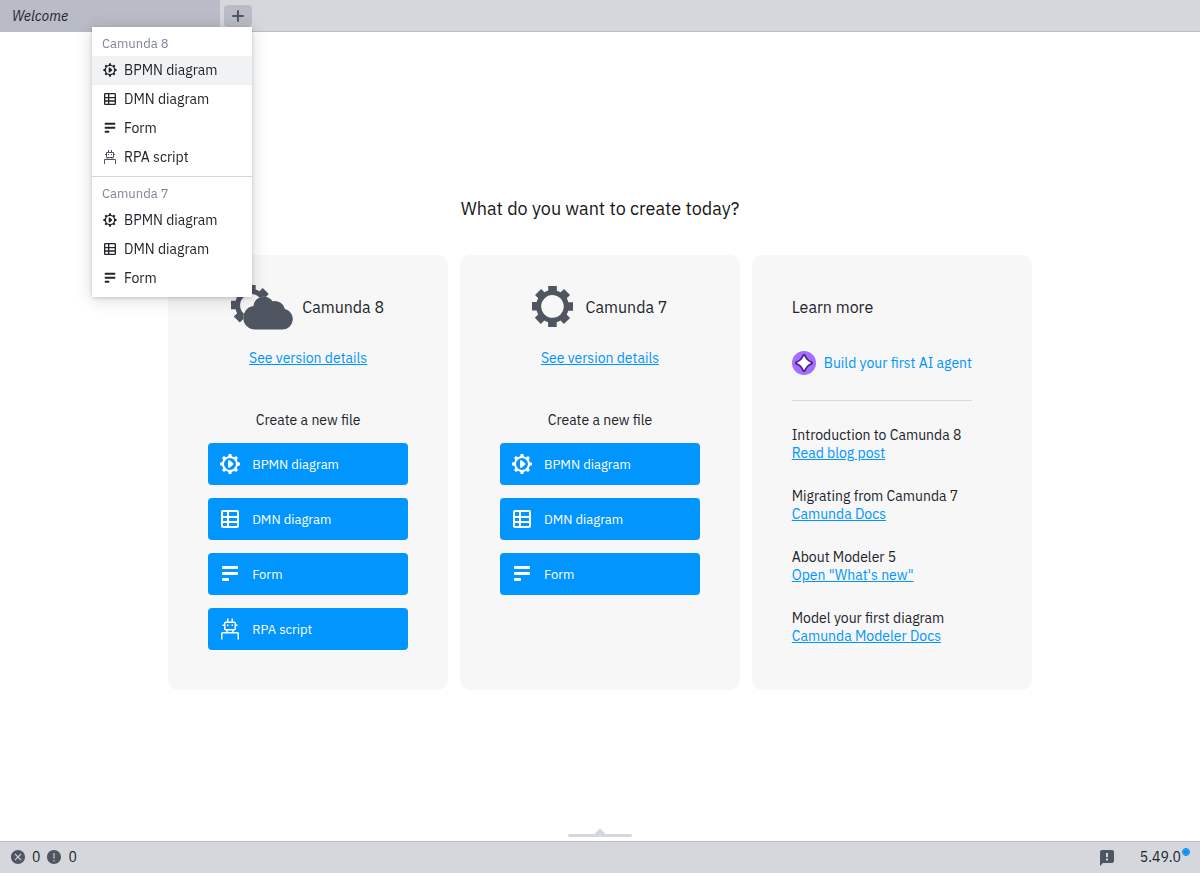Create Camunda 8 Form from card button

tap(308, 574)
